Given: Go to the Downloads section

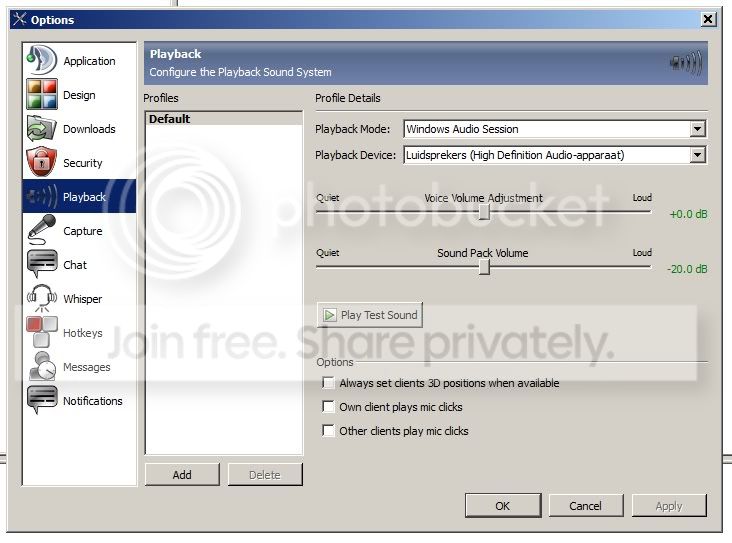Looking at the screenshot, I should [x=89, y=129].
